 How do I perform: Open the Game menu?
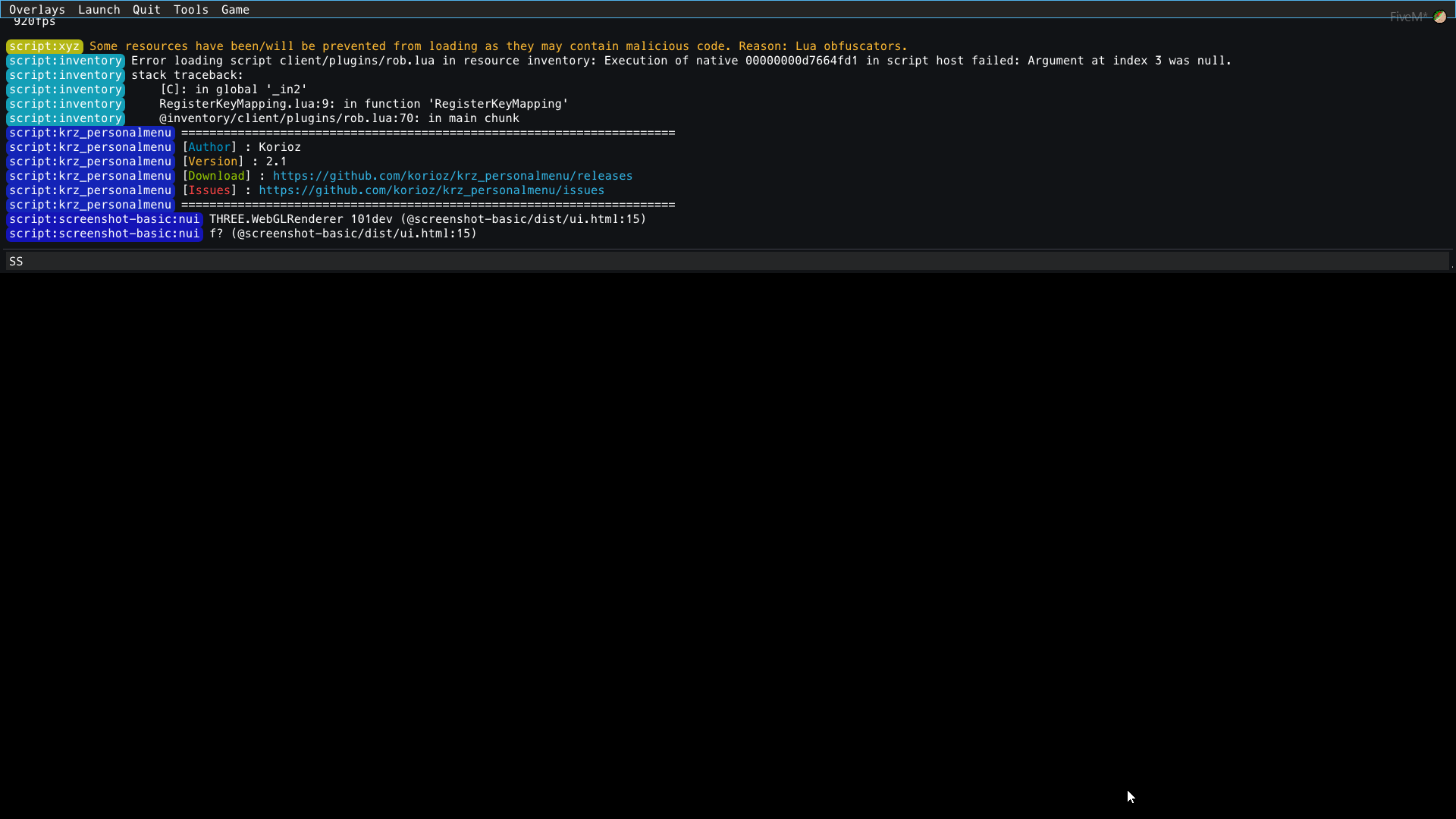tap(235, 9)
